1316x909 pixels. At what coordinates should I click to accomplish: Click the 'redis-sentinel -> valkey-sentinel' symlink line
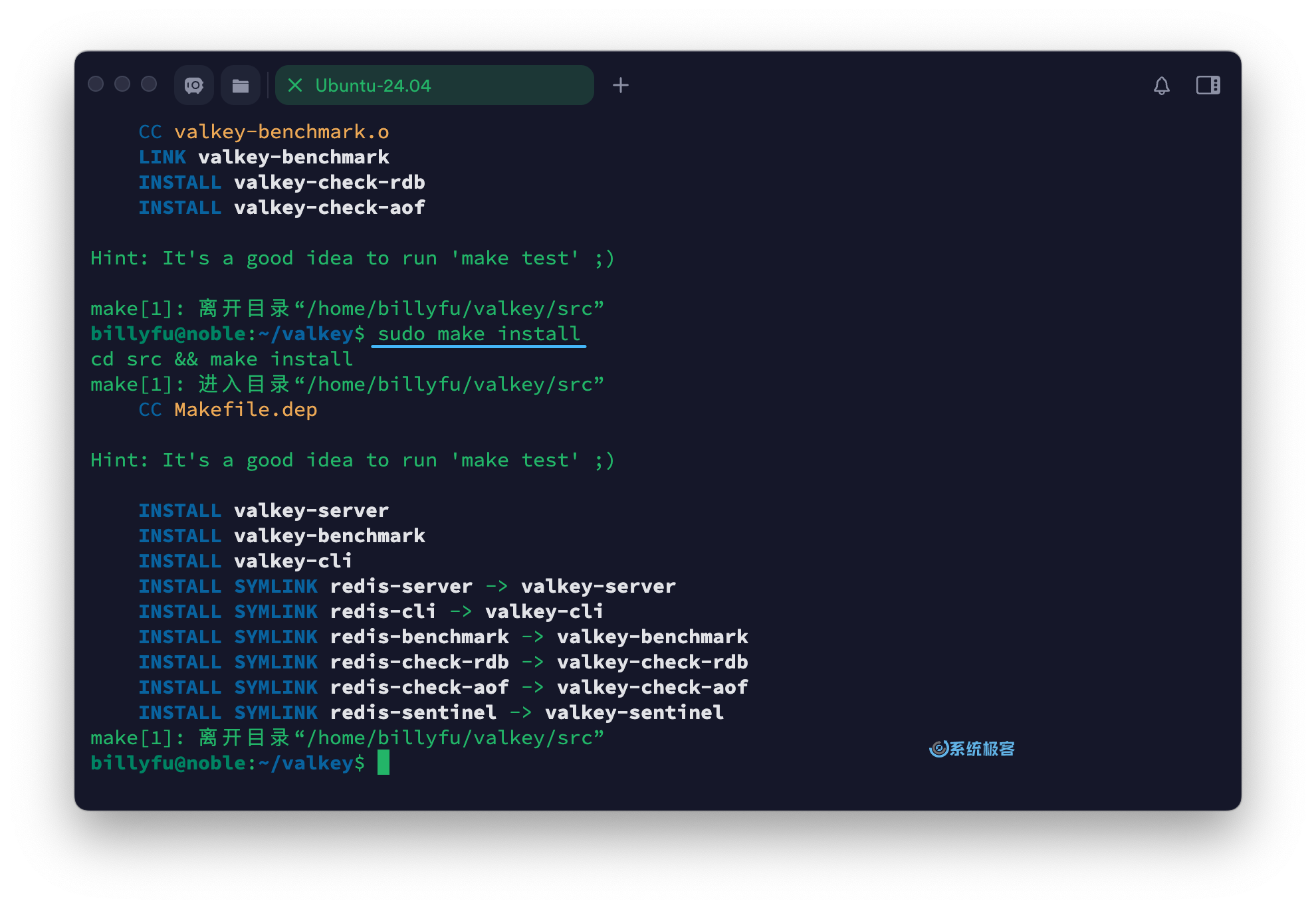(x=431, y=712)
